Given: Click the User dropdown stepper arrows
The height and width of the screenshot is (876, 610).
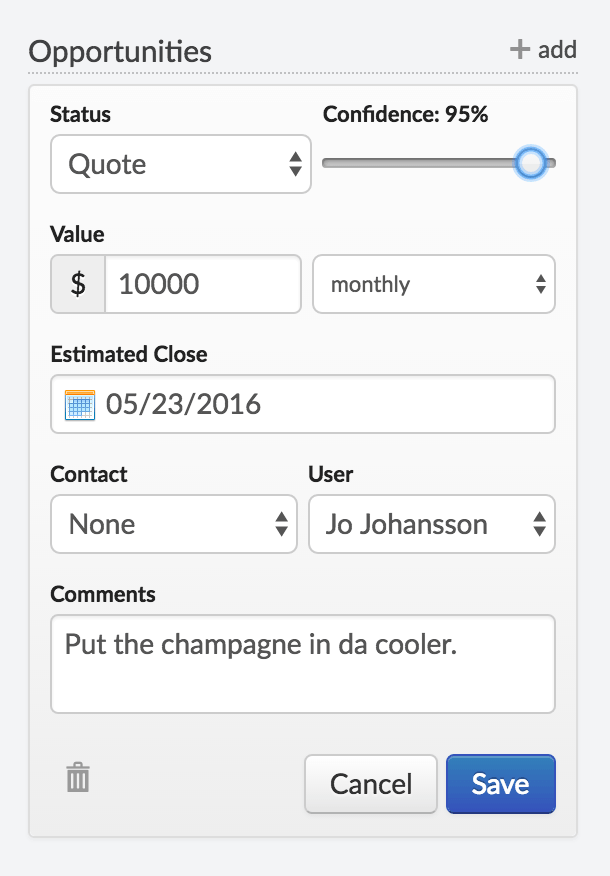Looking at the screenshot, I should click(540, 523).
